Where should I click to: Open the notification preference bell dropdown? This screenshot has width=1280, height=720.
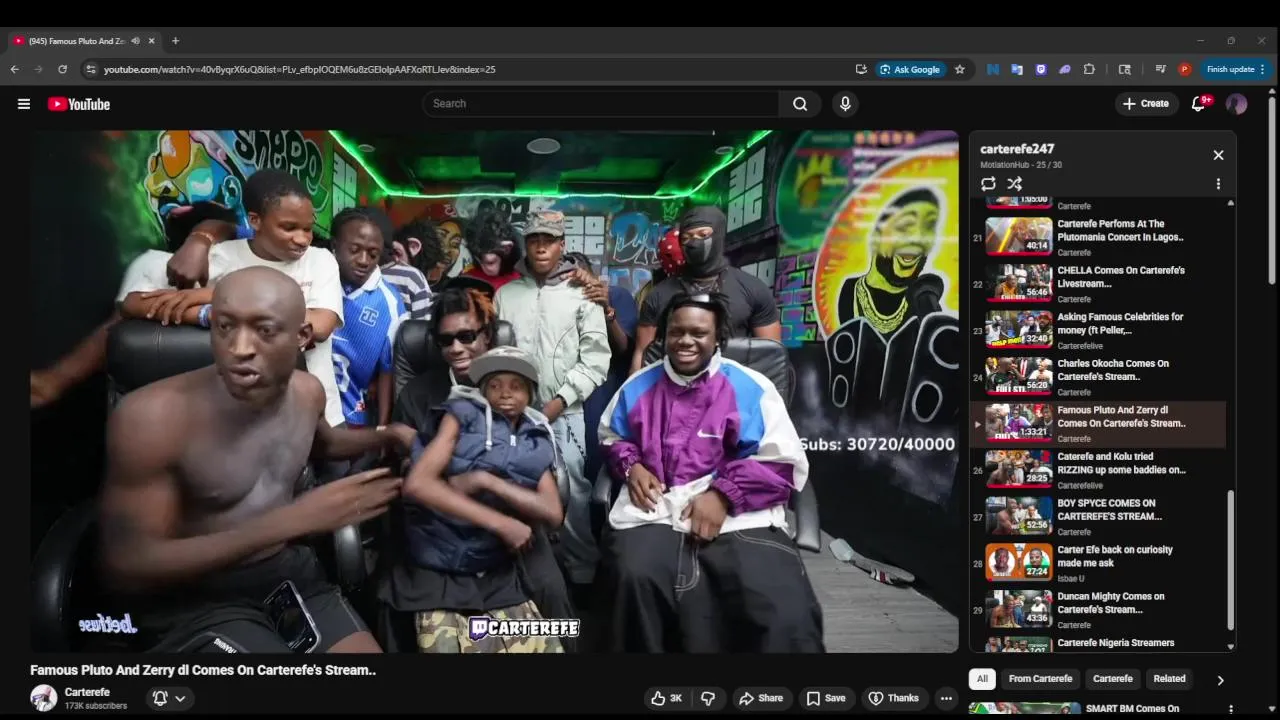(168, 698)
